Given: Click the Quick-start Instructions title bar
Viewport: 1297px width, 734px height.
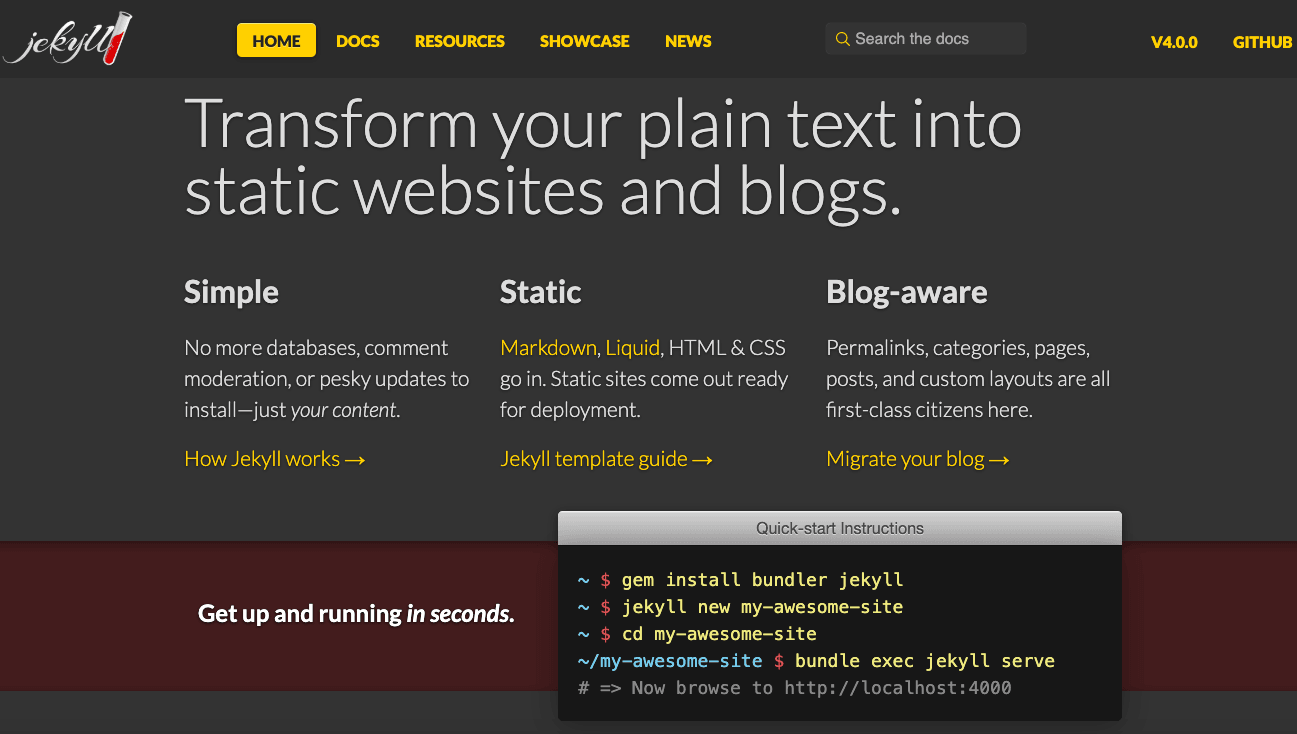Looking at the screenshot, I should [x=840, y=528].
